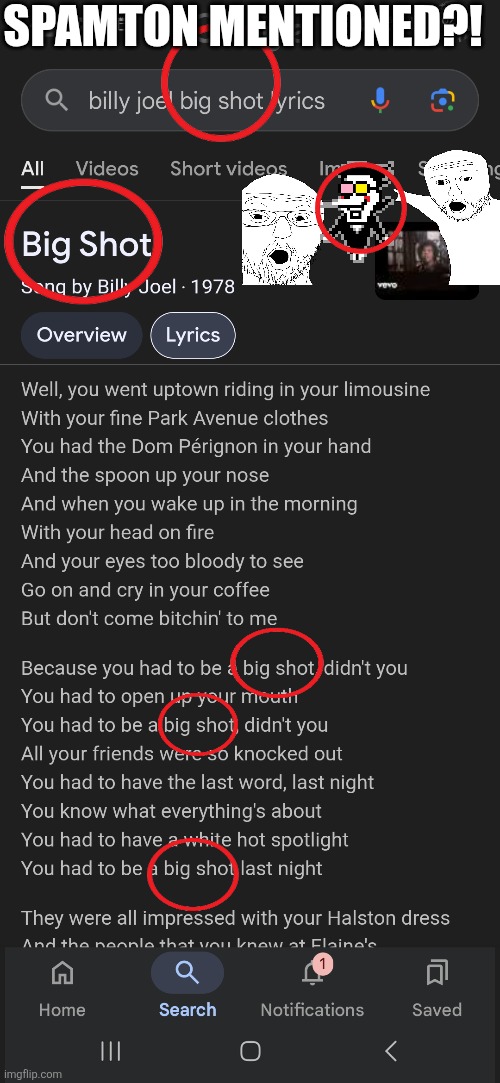Tap Android recent apps button
The height and width of the screenshot is (1083, 500).
coord(110,1051)
